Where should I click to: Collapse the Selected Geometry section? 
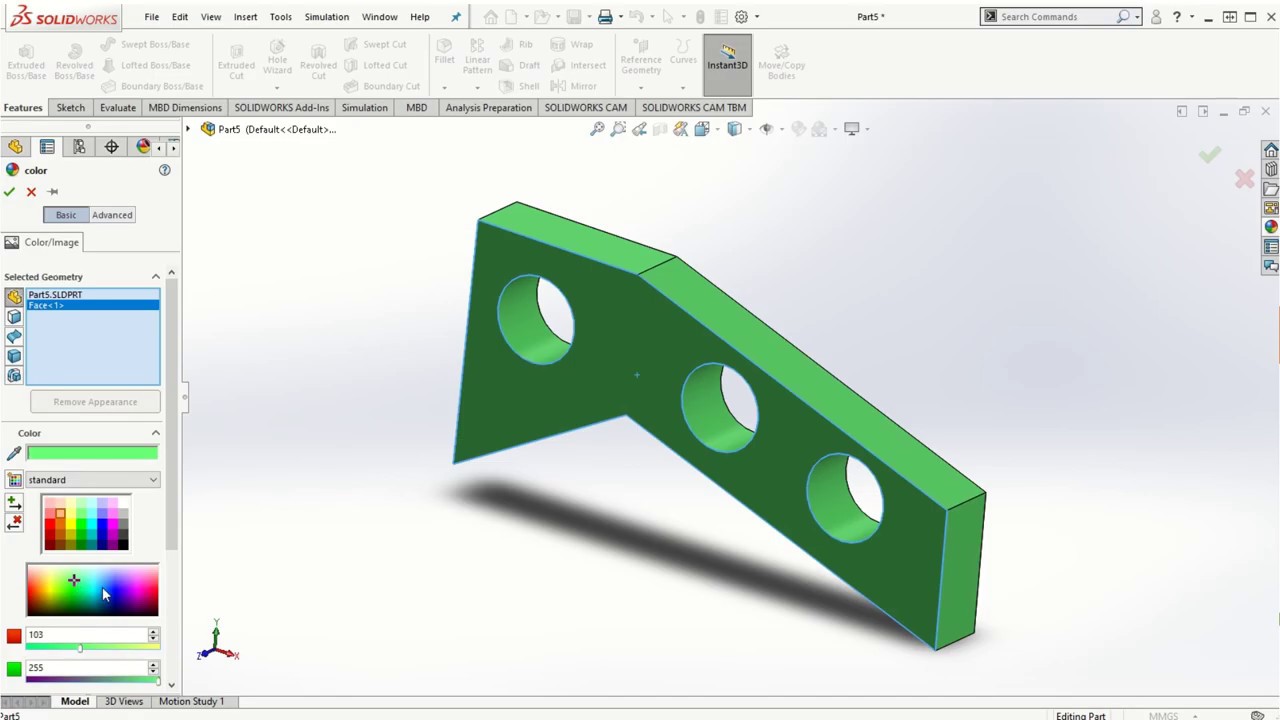pyautogui.click(x=155, y=277)
